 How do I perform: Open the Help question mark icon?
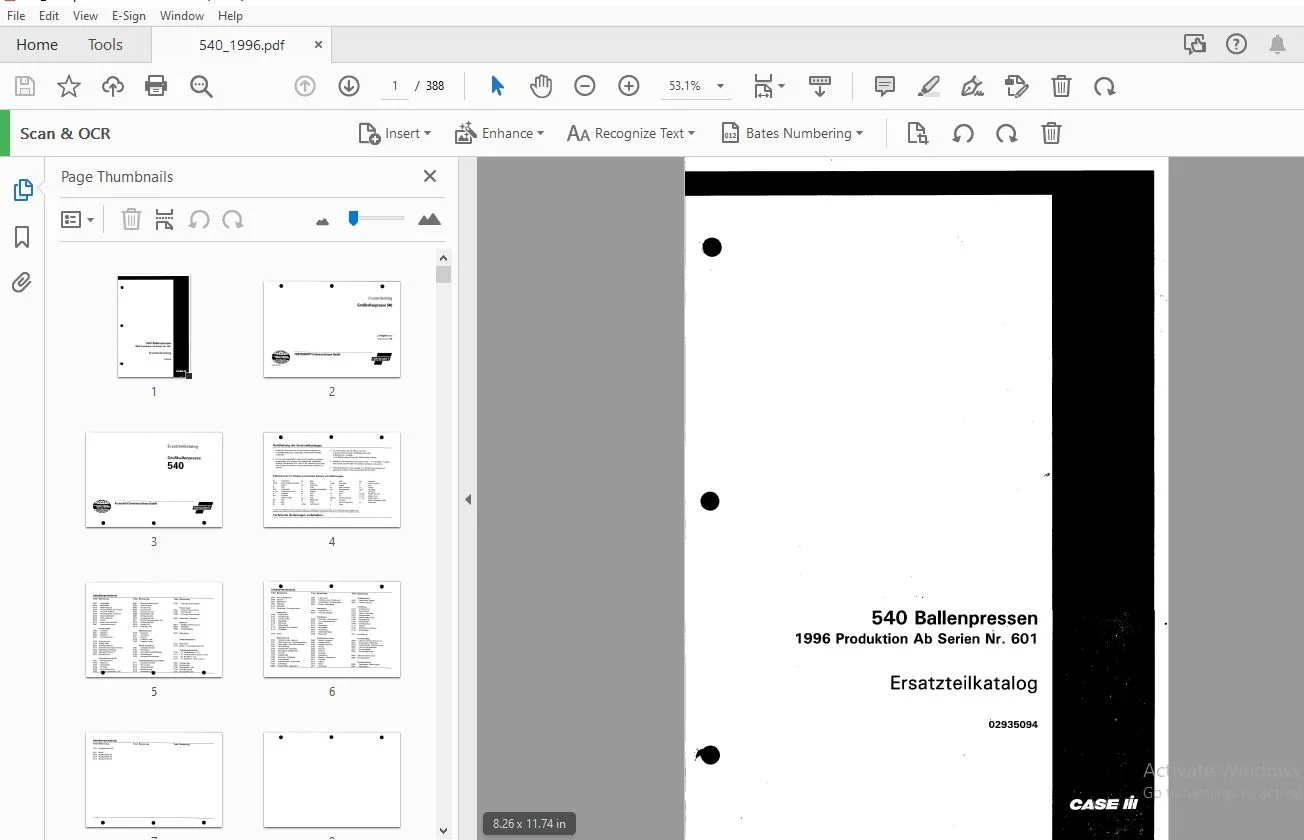pos(1237,44)
